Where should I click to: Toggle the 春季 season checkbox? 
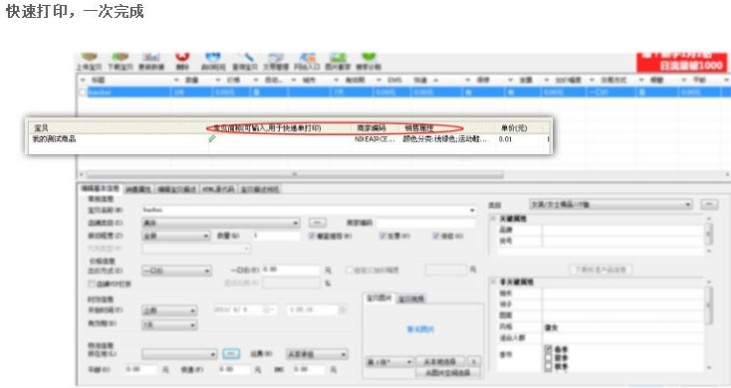548,349
